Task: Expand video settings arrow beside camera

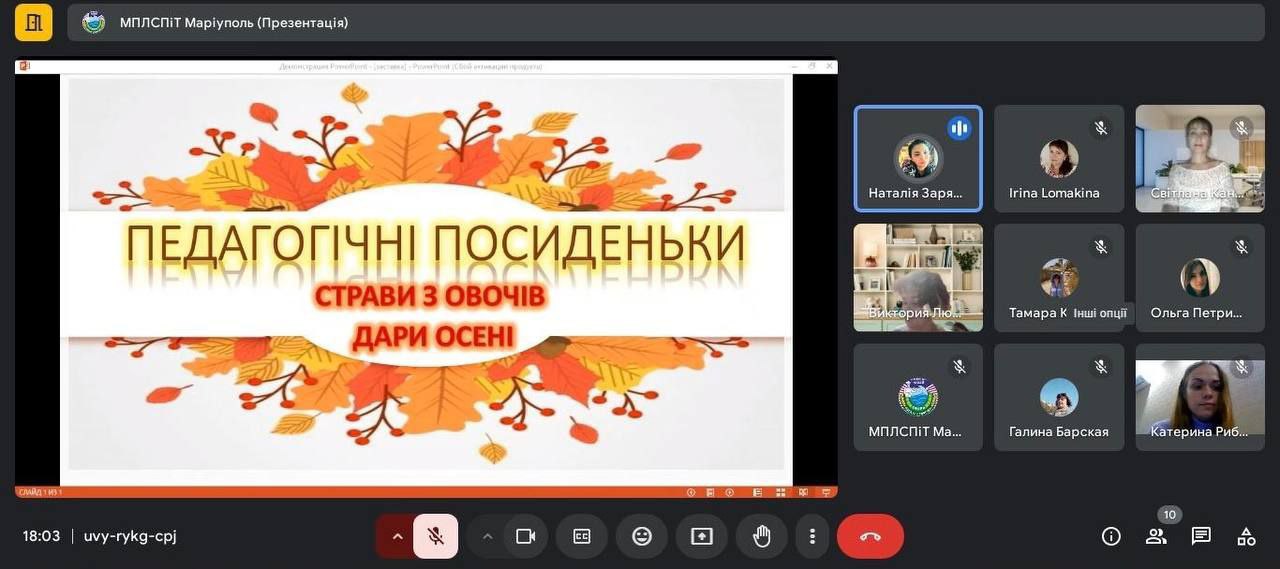Action: coord(487,536)
